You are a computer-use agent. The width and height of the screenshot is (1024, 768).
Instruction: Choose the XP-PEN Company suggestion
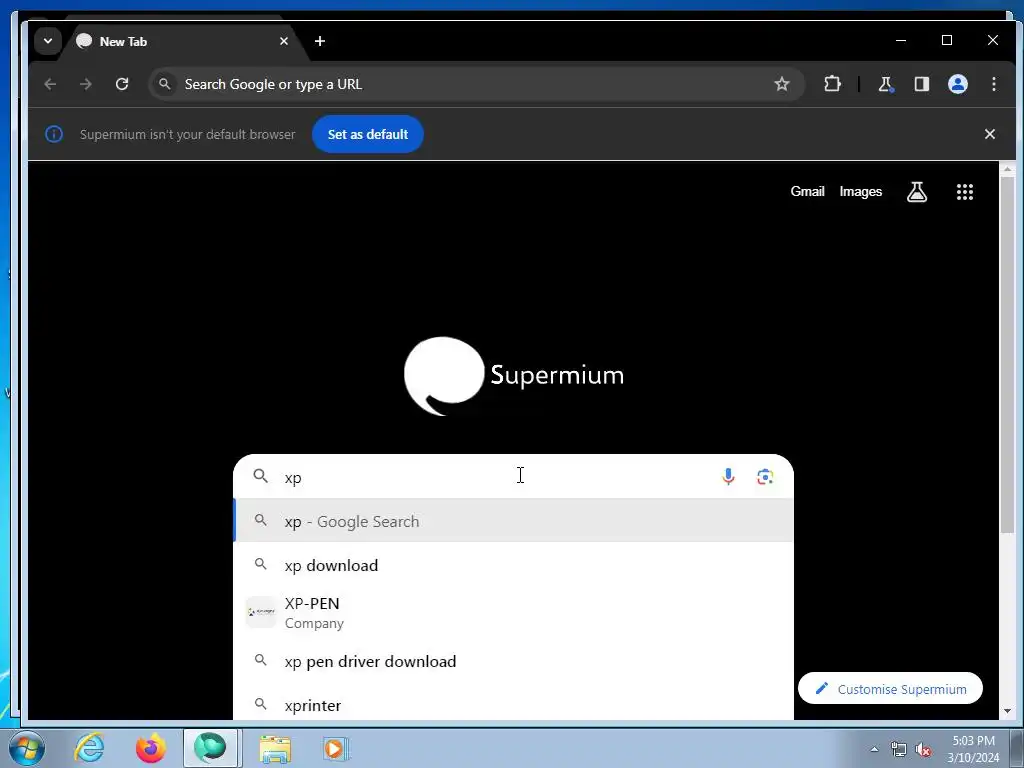(x=513, y=613)
